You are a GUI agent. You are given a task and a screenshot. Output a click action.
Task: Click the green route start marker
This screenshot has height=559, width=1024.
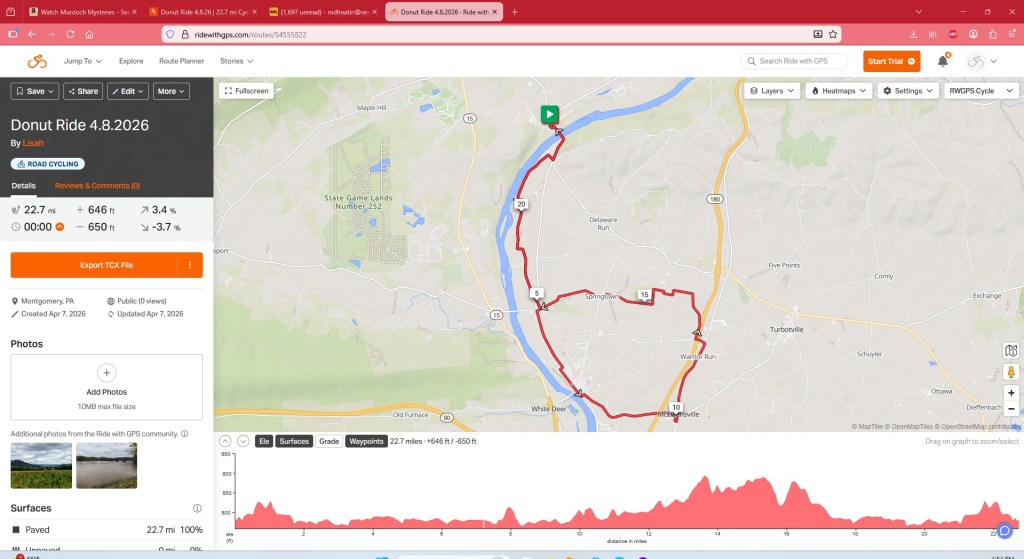coord(549,114)
